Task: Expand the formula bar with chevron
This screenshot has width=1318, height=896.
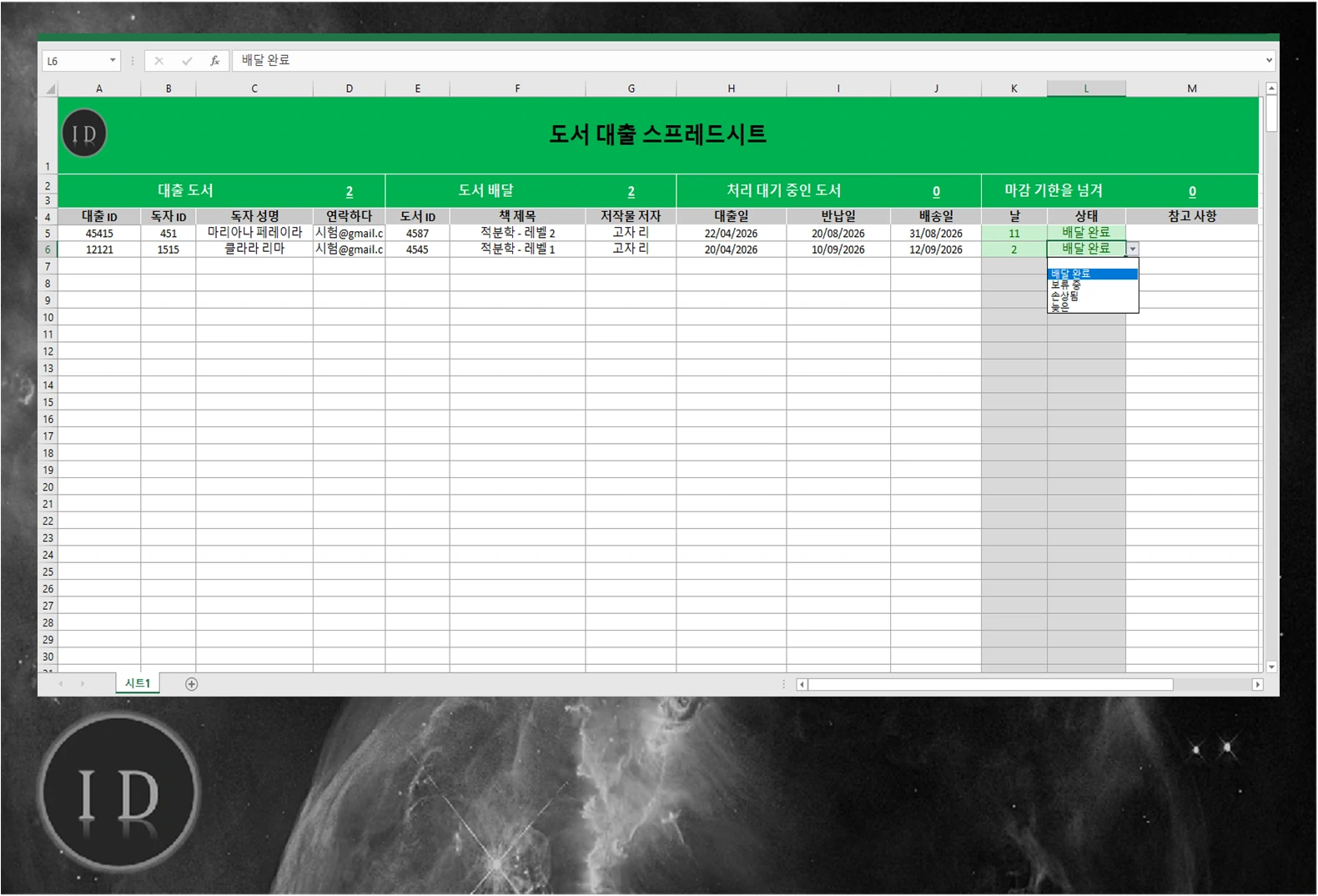Action: [x=1269, y=60]
